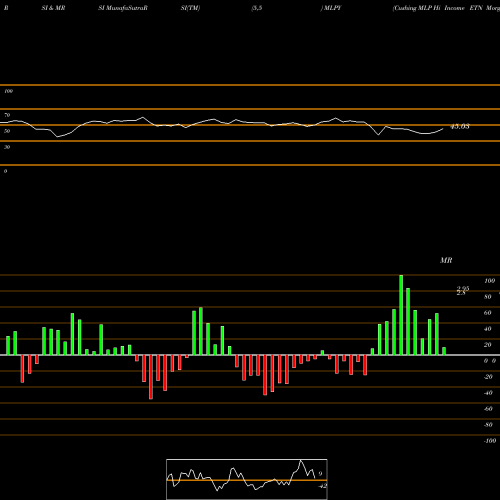Click the RSI axis label '30'
This screenshot has width=500, height=500.
(x=7, y=147)
